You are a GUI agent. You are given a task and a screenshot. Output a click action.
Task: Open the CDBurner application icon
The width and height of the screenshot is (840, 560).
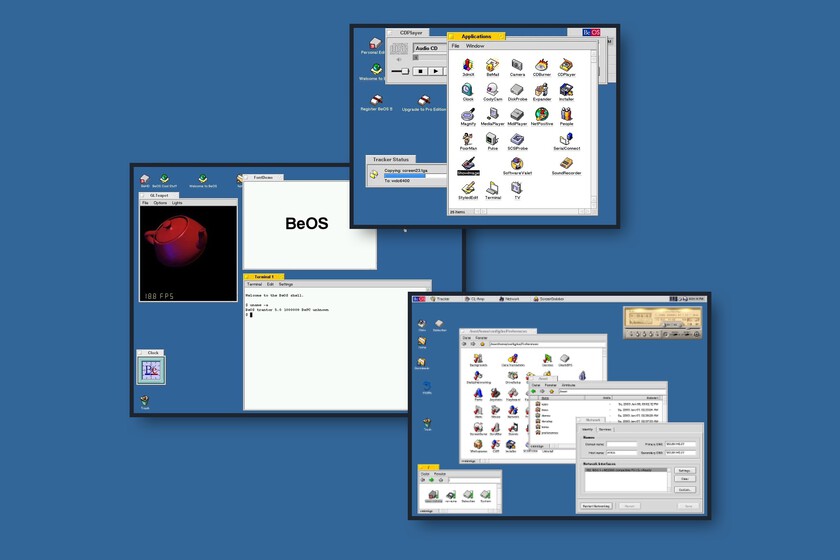point(542,66)
